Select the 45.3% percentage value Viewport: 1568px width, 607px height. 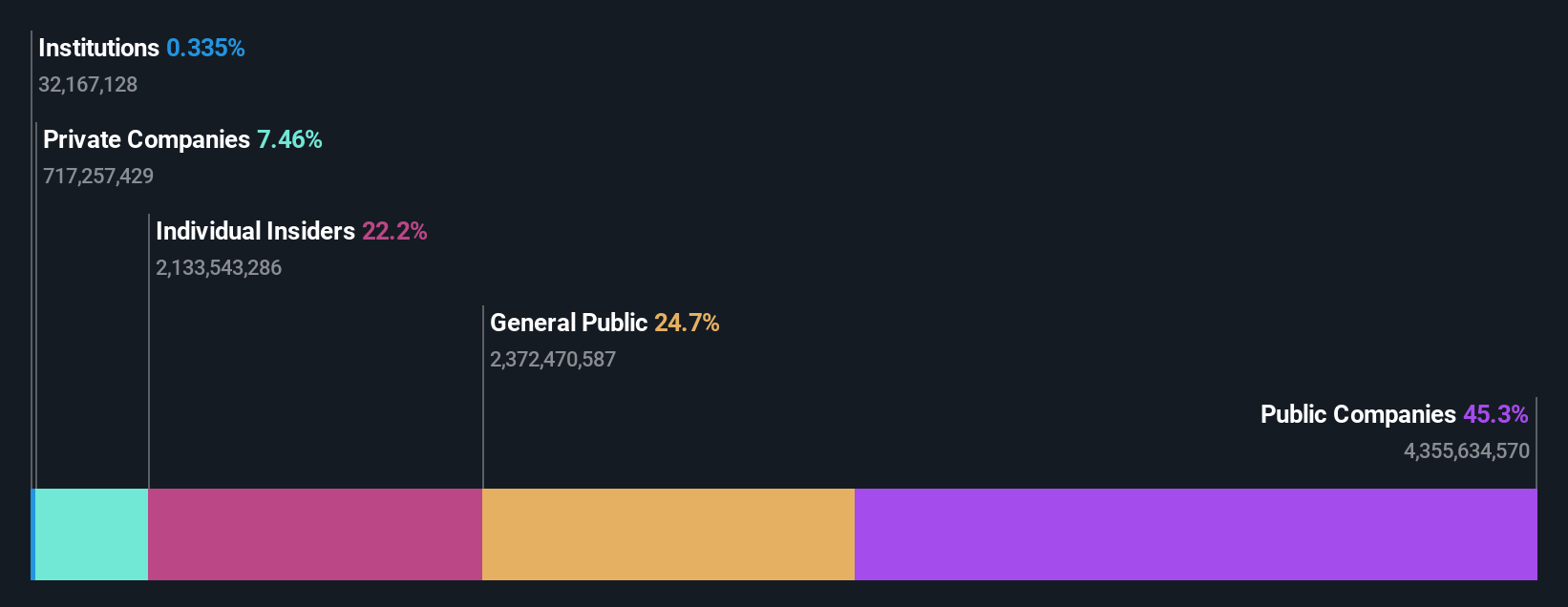coord(1495,414)
